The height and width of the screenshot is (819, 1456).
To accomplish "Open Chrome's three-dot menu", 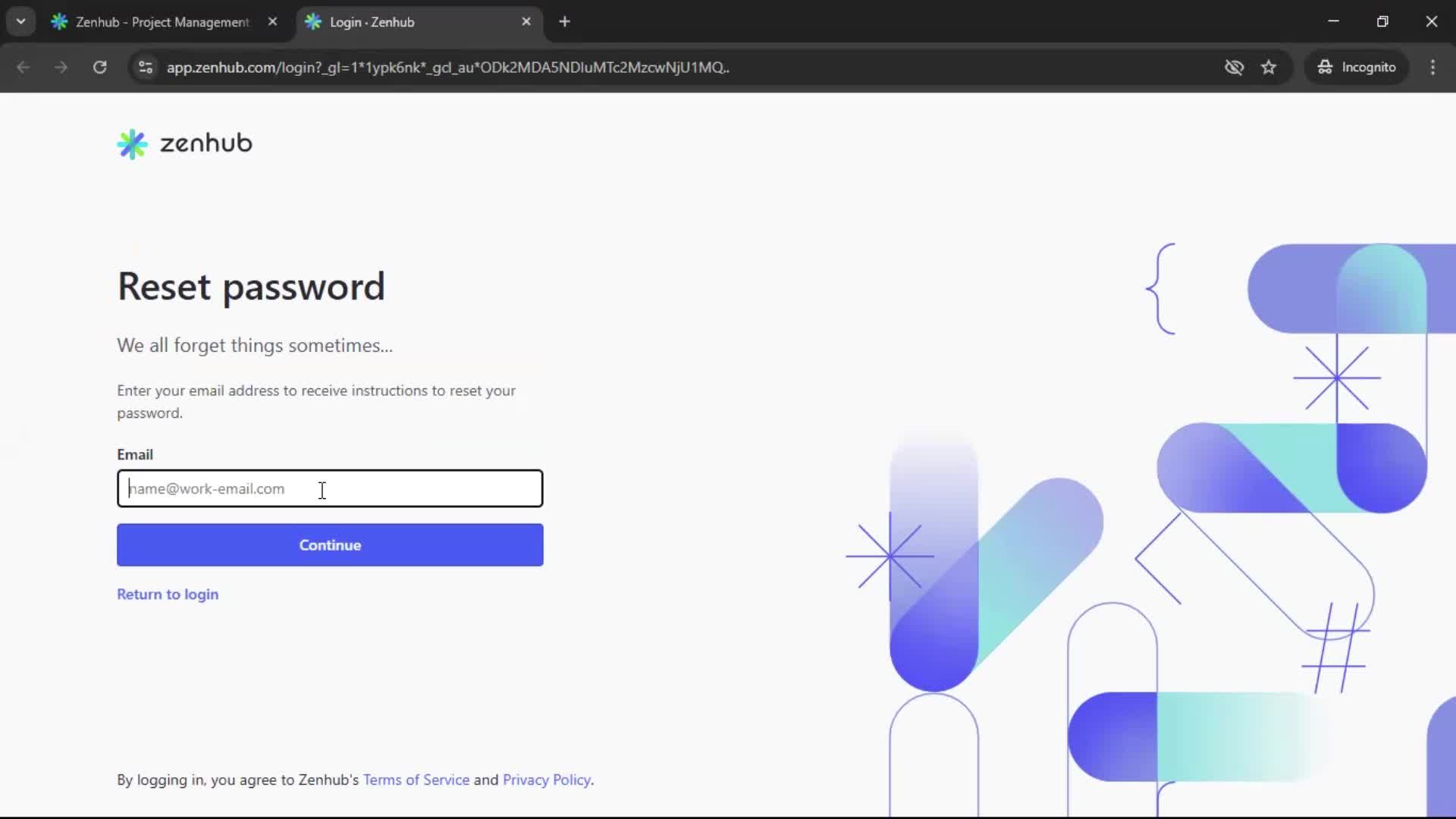I will 1433,67.
